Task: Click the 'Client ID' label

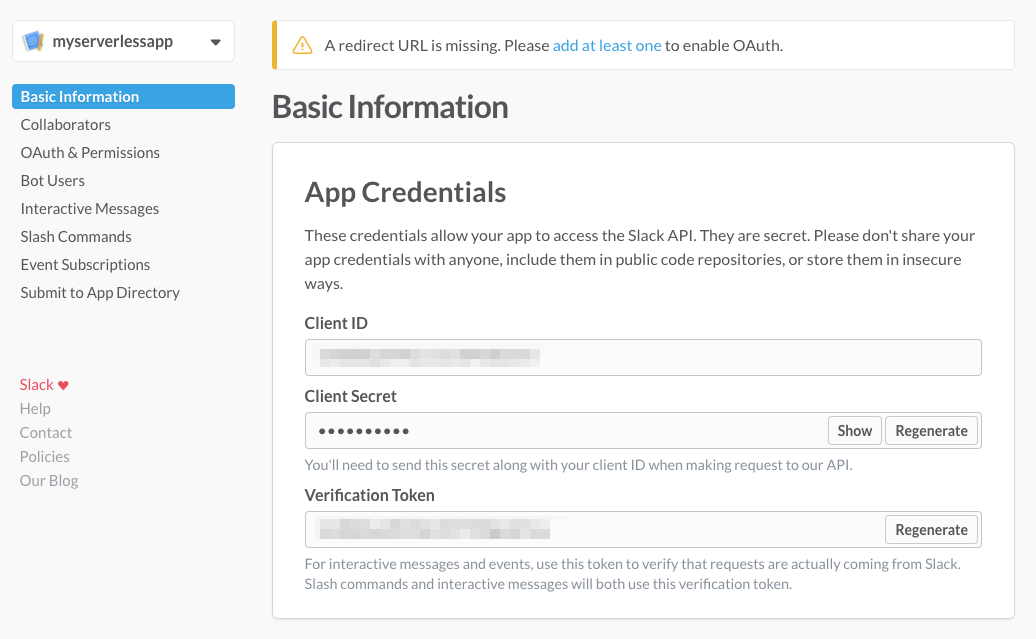Action: 336,323
